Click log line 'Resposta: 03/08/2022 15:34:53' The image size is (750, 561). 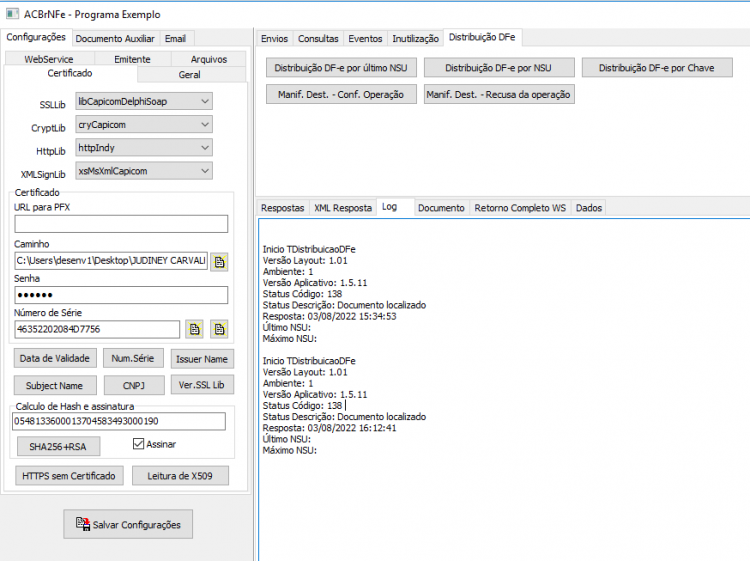tap(329, 316)
